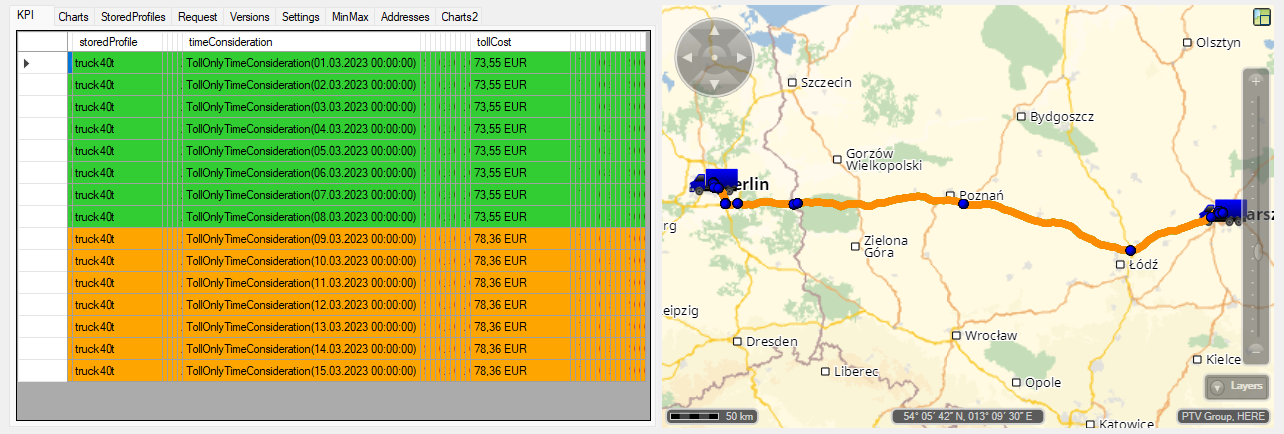Click the timeConsideration column header
Image resolution: width=1284 pixels, height=434 pixels.
[x=300, y=42]
